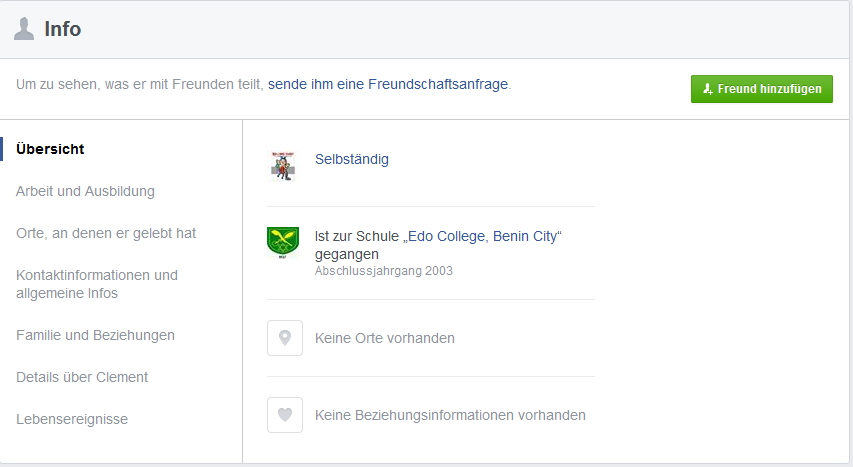This screenshot has height=467, width=853.
Task: Click the Edo College green crest icon
Action: point(283,242)
